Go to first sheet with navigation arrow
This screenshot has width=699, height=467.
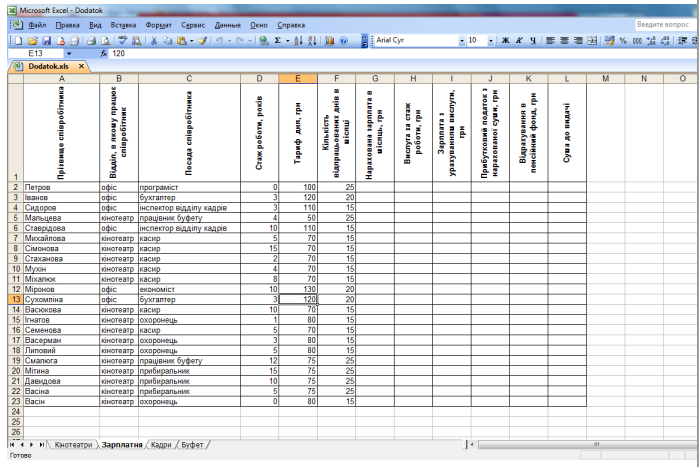(x=12, y=445)
